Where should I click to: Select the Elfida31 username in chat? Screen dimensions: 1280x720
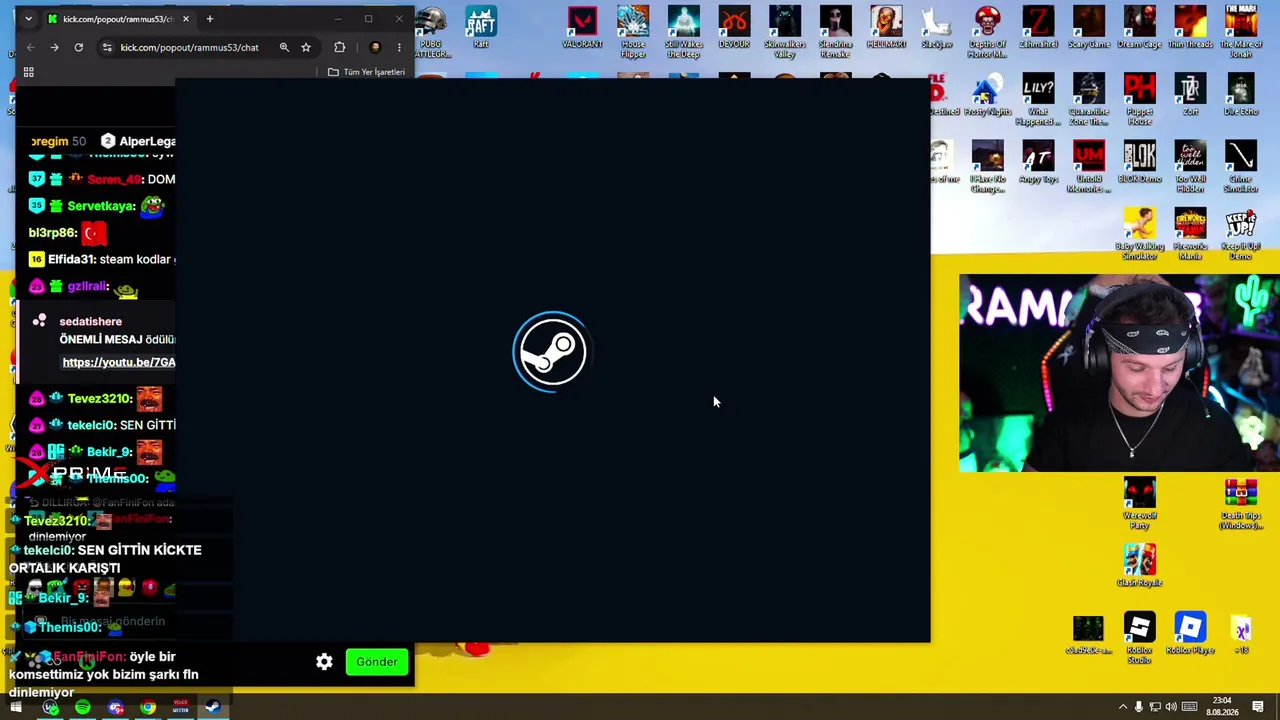(71, 259)
